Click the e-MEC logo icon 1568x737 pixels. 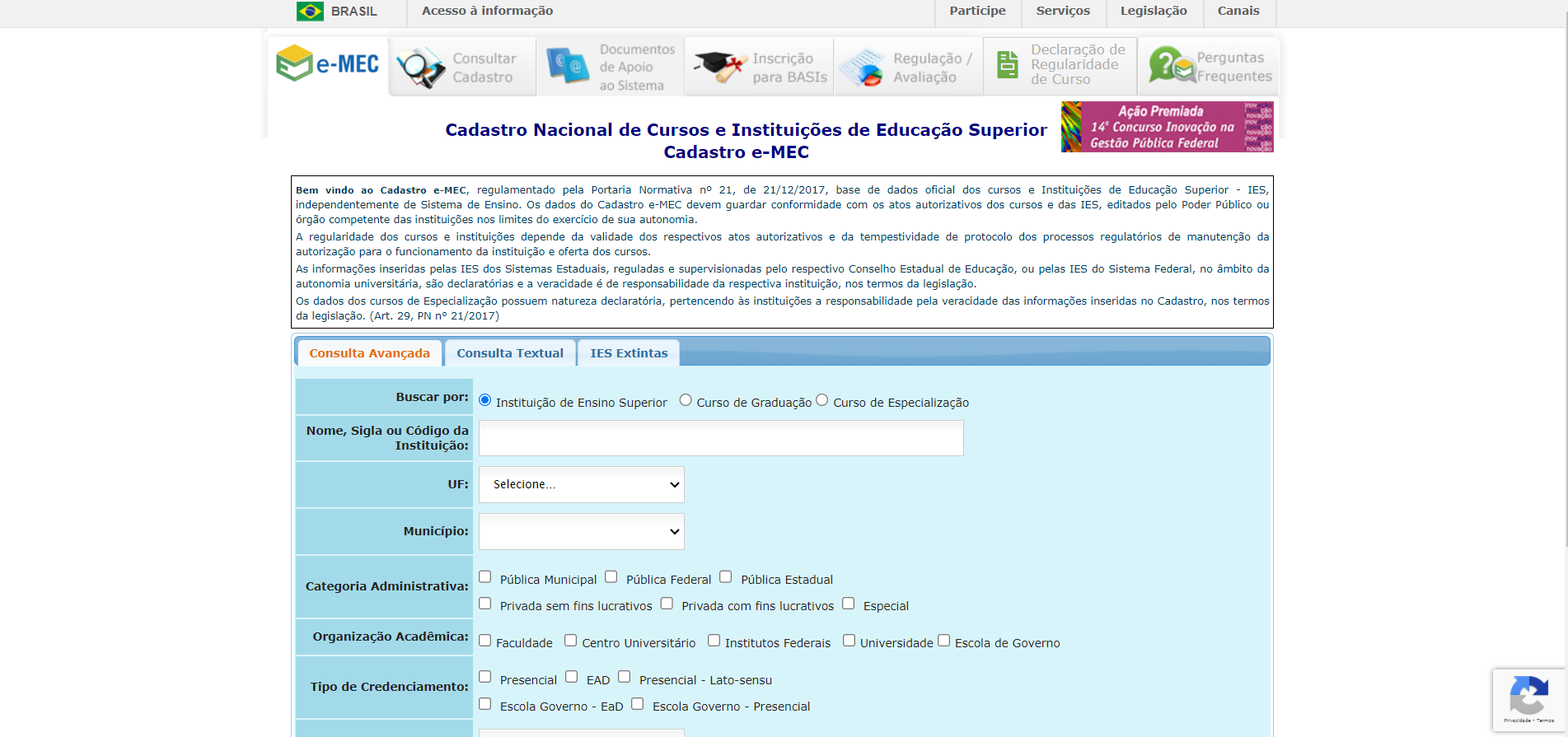[294, 64]
